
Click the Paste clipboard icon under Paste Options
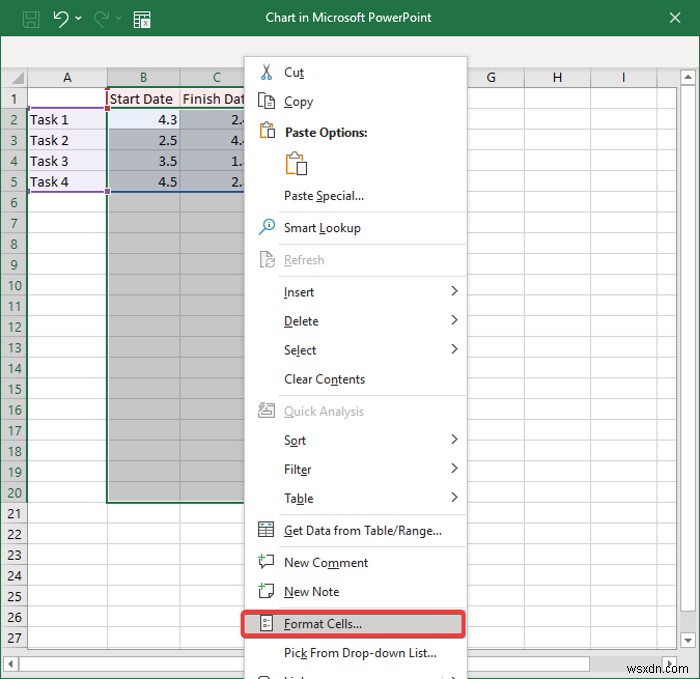point(296,164)
